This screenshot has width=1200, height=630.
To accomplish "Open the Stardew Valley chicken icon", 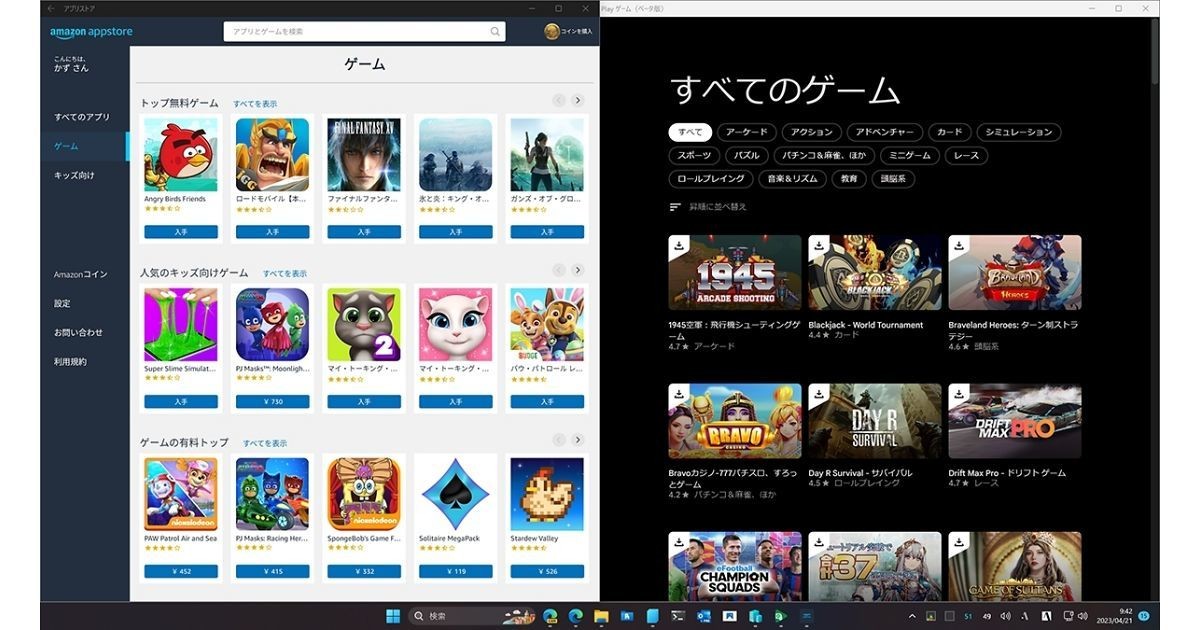I will pos(547,495).
